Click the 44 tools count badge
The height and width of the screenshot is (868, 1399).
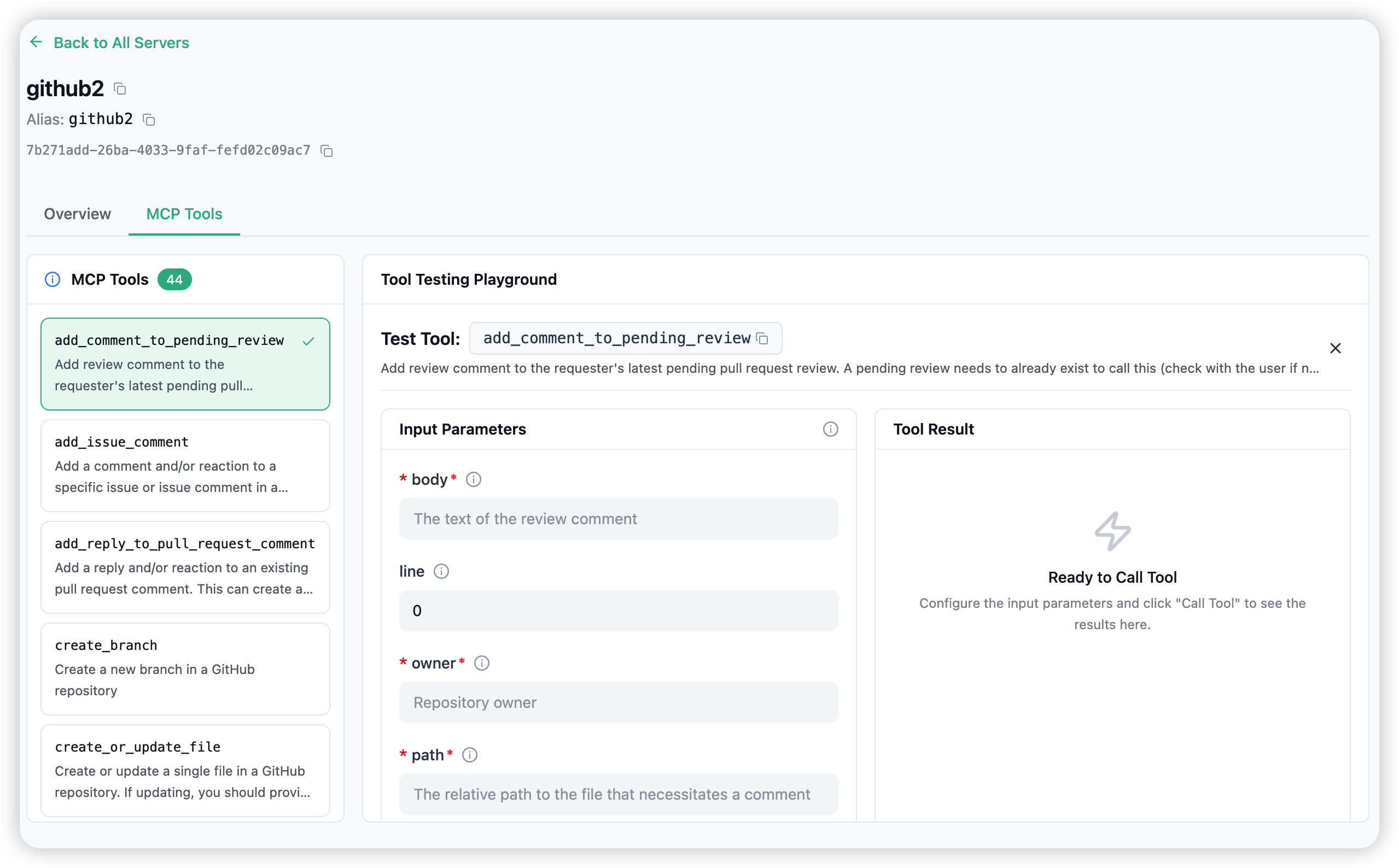point(174,279)
